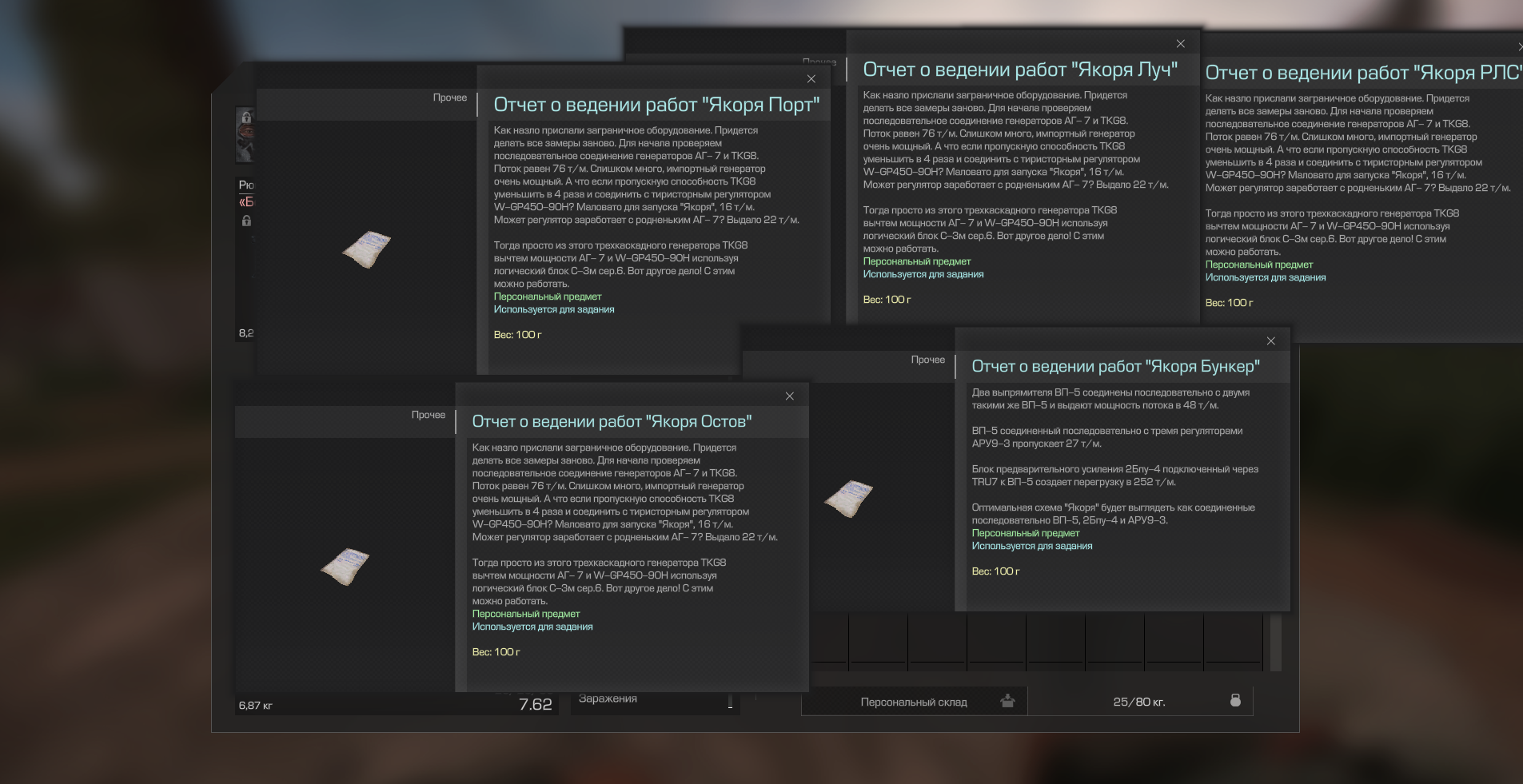Click the document item image in the Остов window
The height and width of the screenshot is (784, 1523).
345,566
